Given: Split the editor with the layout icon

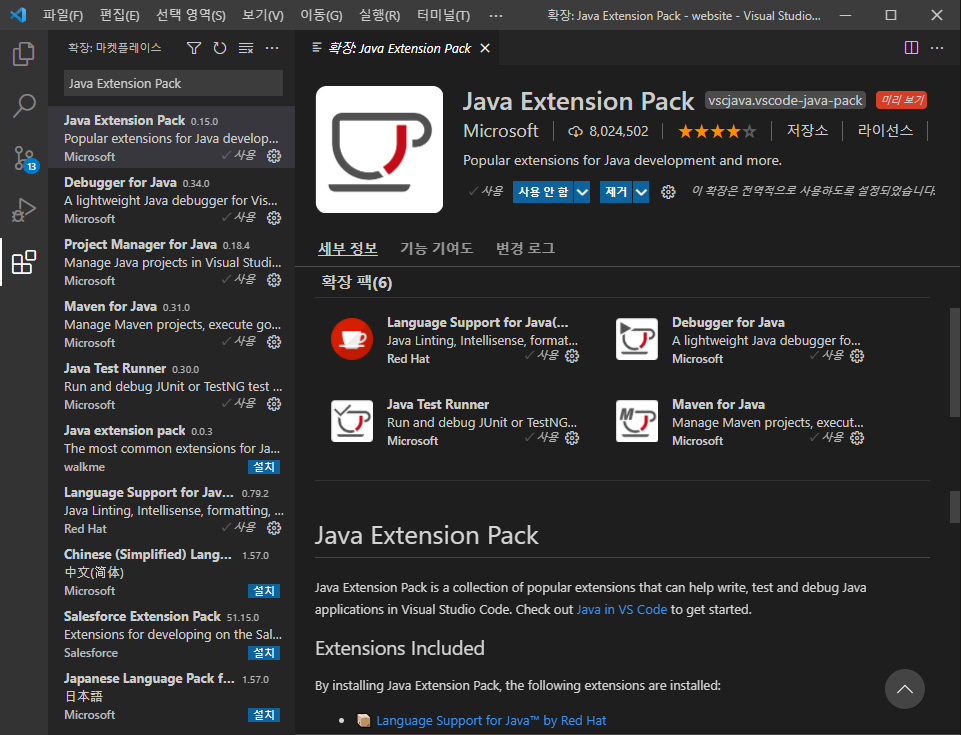Looking at the screenshot, I should tap(911, 47).
